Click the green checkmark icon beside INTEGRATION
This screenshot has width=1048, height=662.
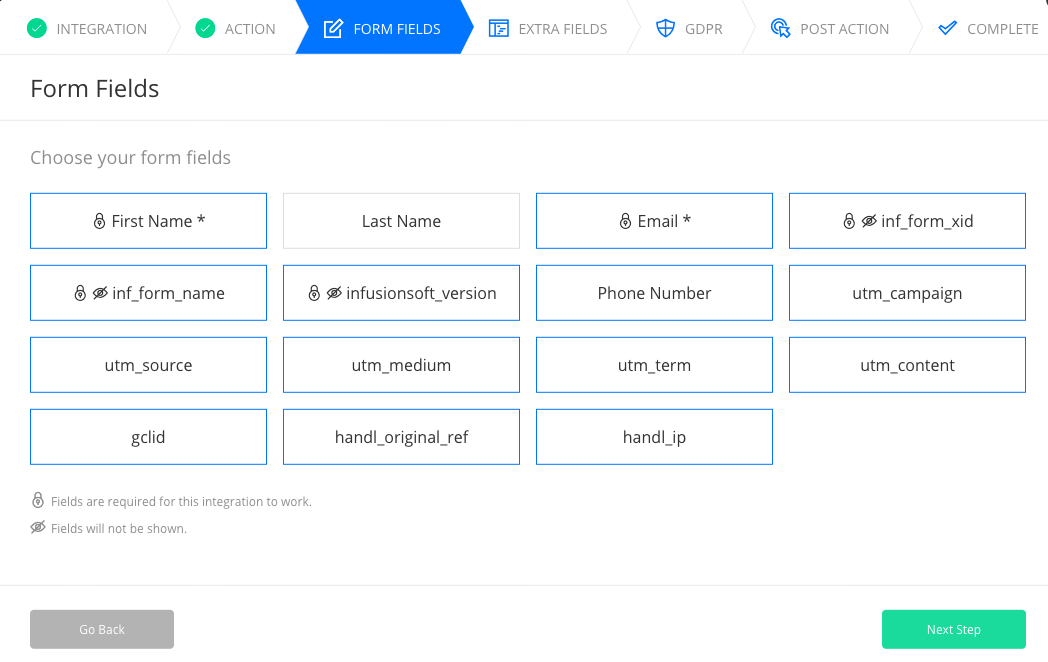[37, 29]
